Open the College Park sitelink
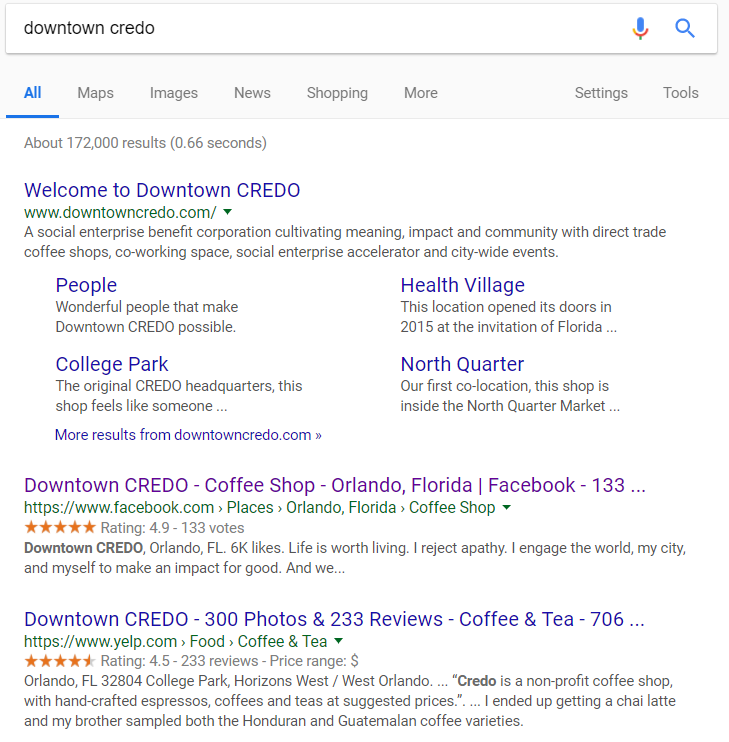Screen dimensions: 729x742 (x=112, y=364)
